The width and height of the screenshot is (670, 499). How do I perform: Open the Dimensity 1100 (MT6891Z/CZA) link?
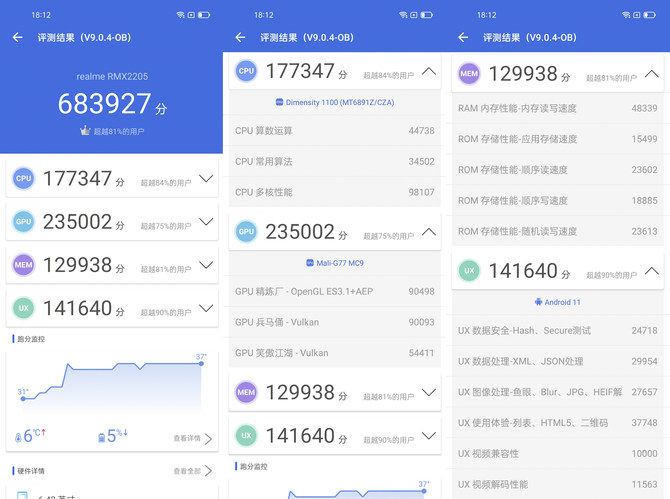point(335,102)
